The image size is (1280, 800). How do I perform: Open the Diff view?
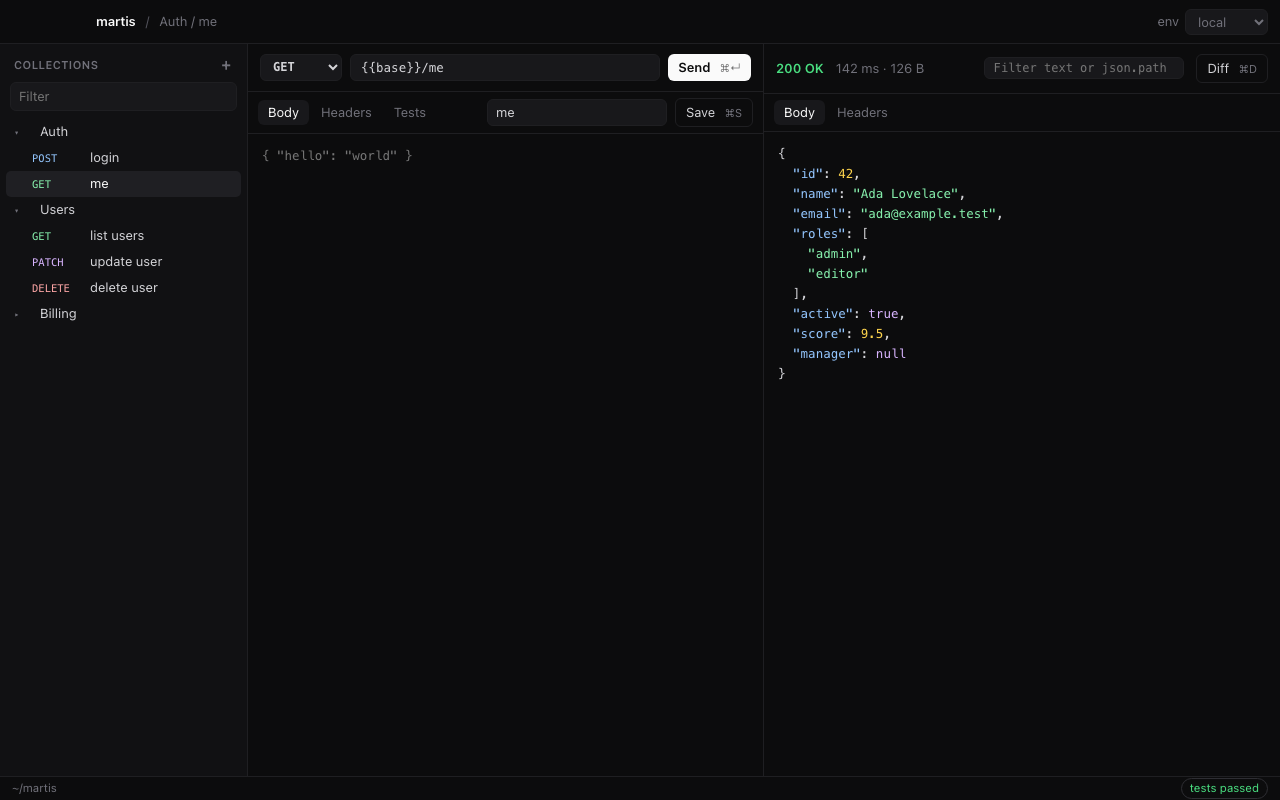pos(1232,68)
